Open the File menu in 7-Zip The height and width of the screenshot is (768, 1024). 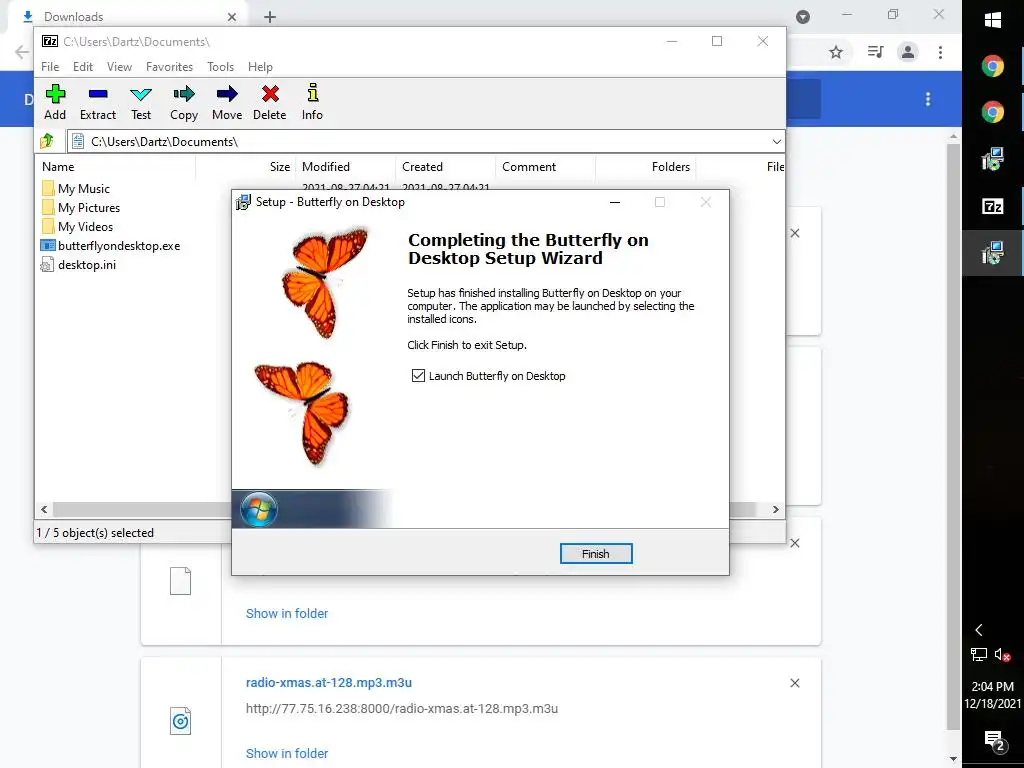point(50,67)
